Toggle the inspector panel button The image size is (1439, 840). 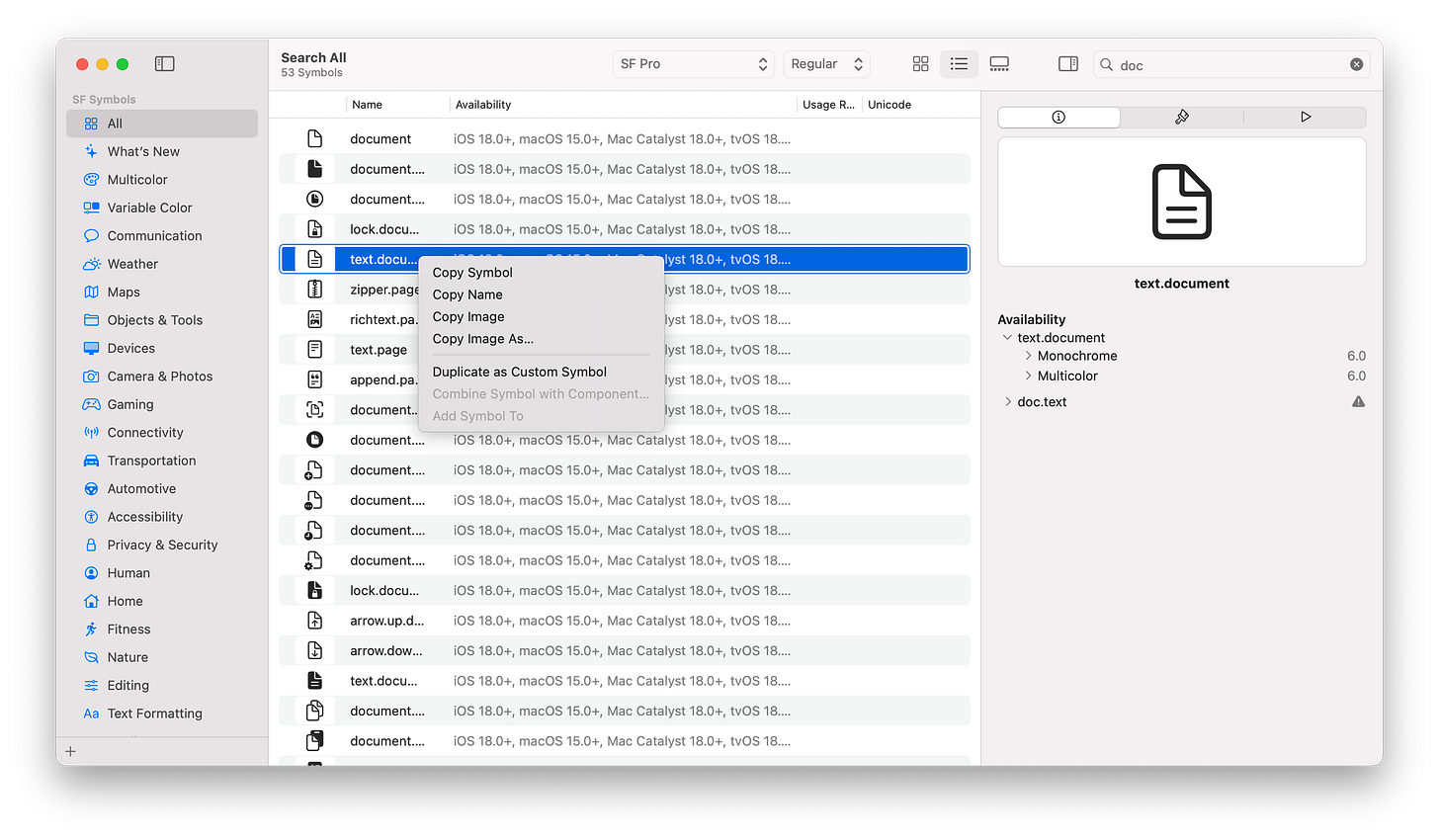click(1068, 64)
